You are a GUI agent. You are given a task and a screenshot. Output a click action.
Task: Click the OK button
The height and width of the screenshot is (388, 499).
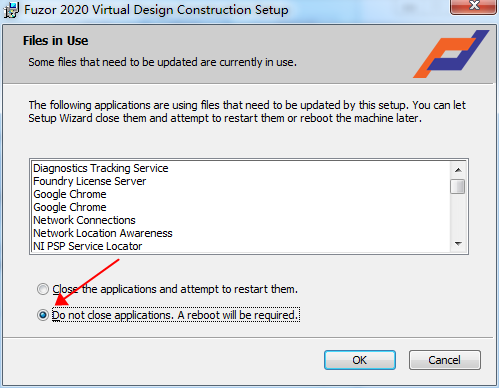(x=360, y=360)
